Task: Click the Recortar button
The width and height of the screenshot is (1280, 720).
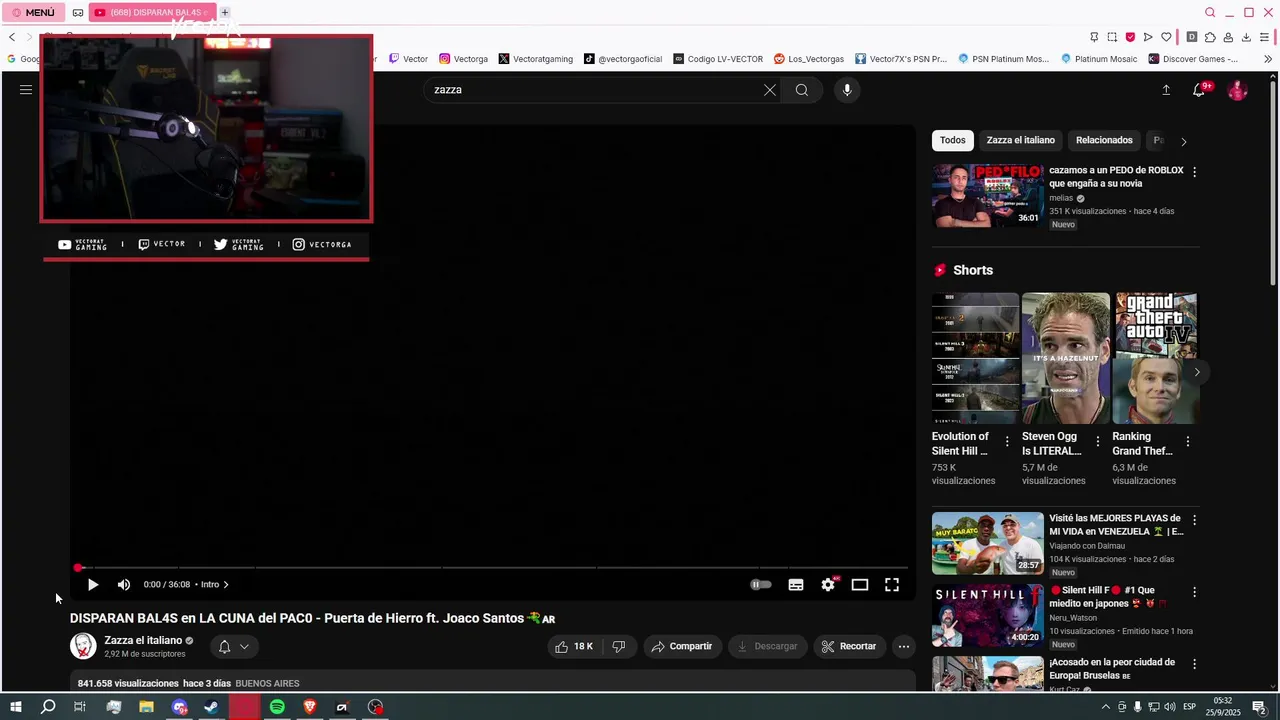Action: 849,647
